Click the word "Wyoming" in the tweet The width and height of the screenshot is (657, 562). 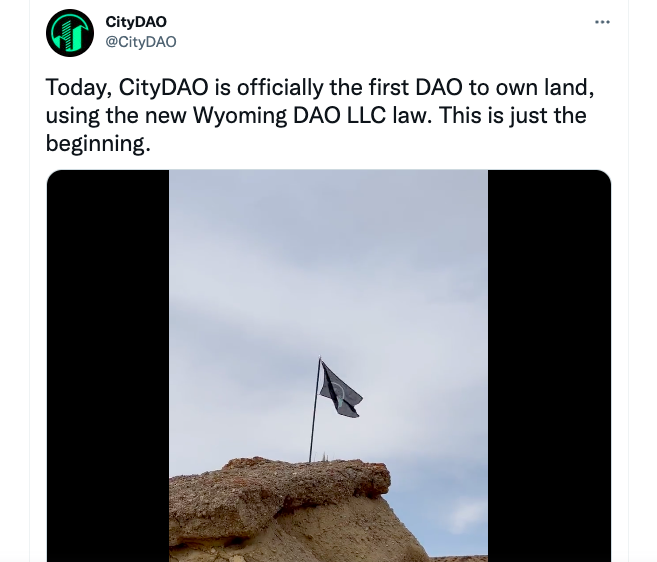[x=240, y=116]
